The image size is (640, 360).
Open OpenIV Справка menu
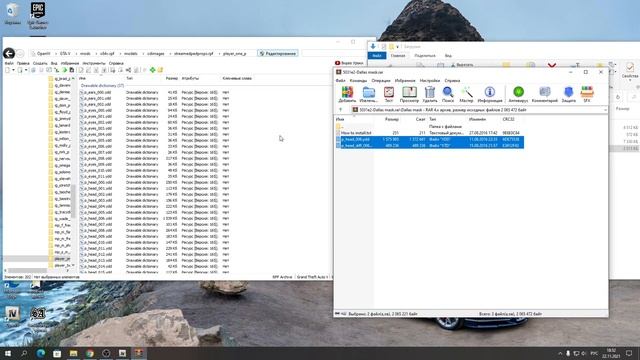point(116,63)
